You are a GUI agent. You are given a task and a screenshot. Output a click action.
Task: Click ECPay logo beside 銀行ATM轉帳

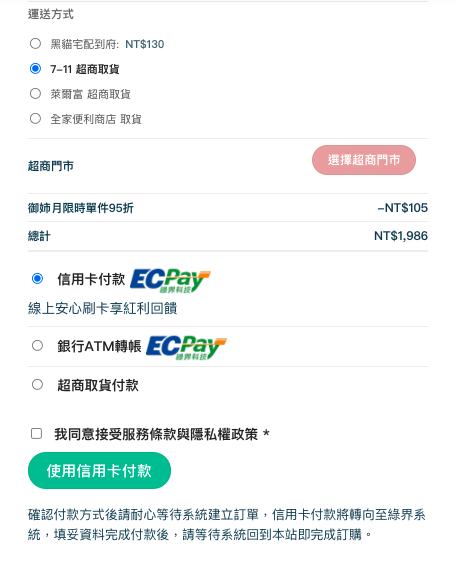[186, 348]
